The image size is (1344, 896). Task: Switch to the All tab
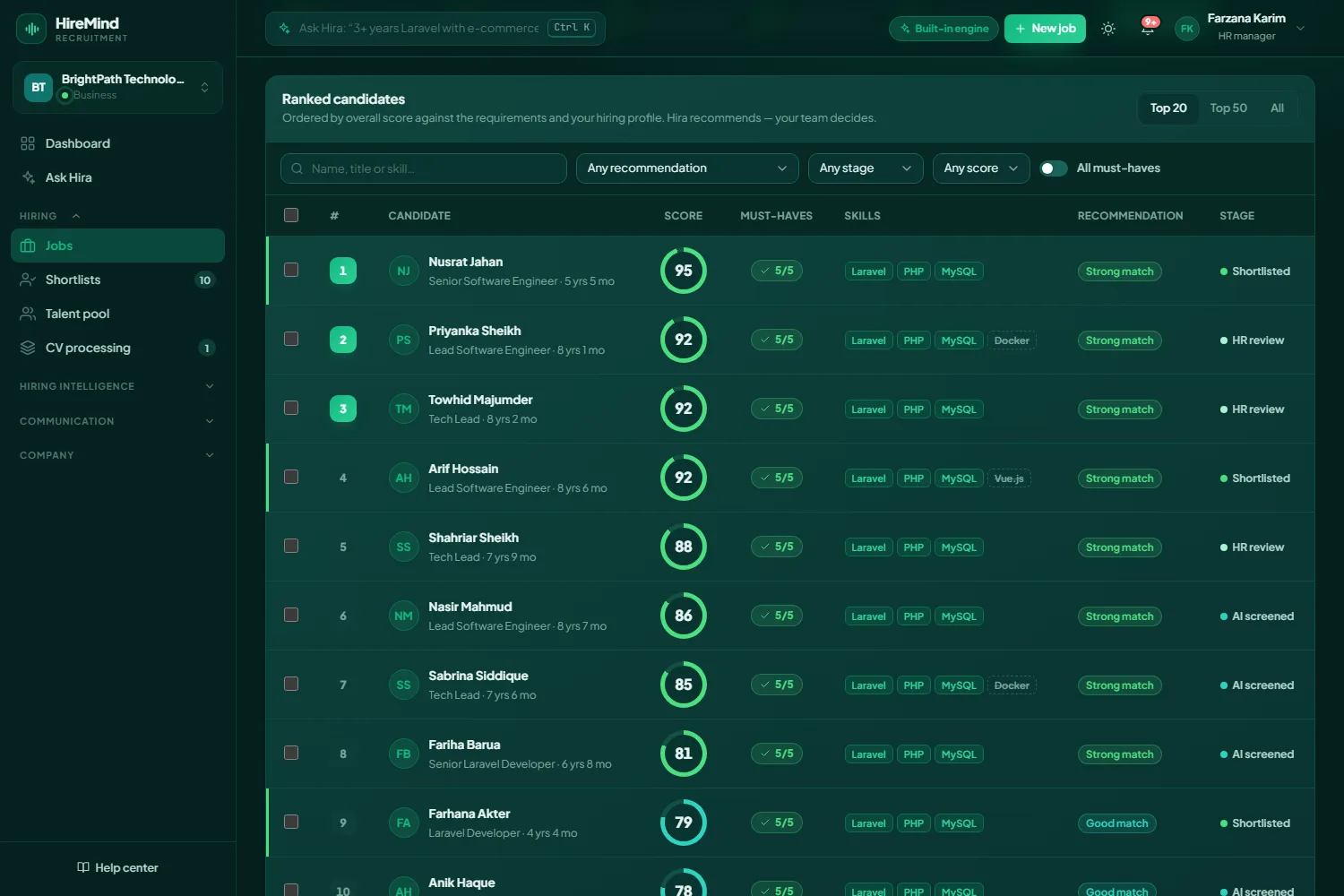pyautogui.click(x=1278, y=108)
